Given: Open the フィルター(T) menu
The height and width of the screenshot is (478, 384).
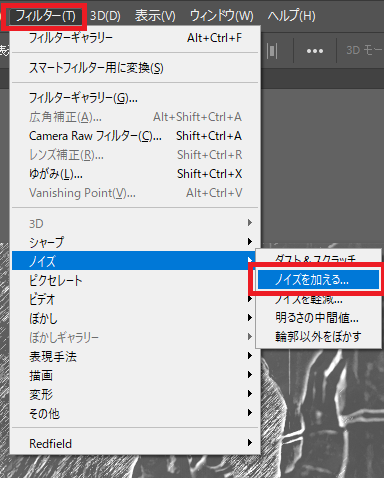Looking at the screenshot, I should 46,16.
